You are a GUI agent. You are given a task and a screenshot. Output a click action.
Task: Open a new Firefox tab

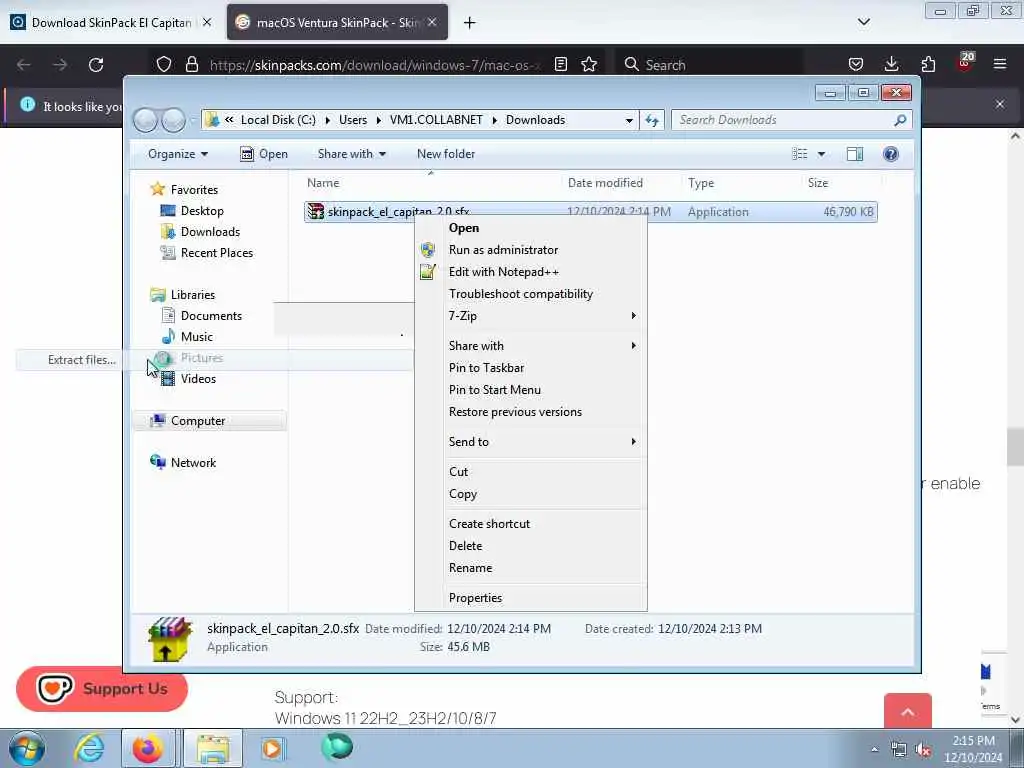[470, 23]
